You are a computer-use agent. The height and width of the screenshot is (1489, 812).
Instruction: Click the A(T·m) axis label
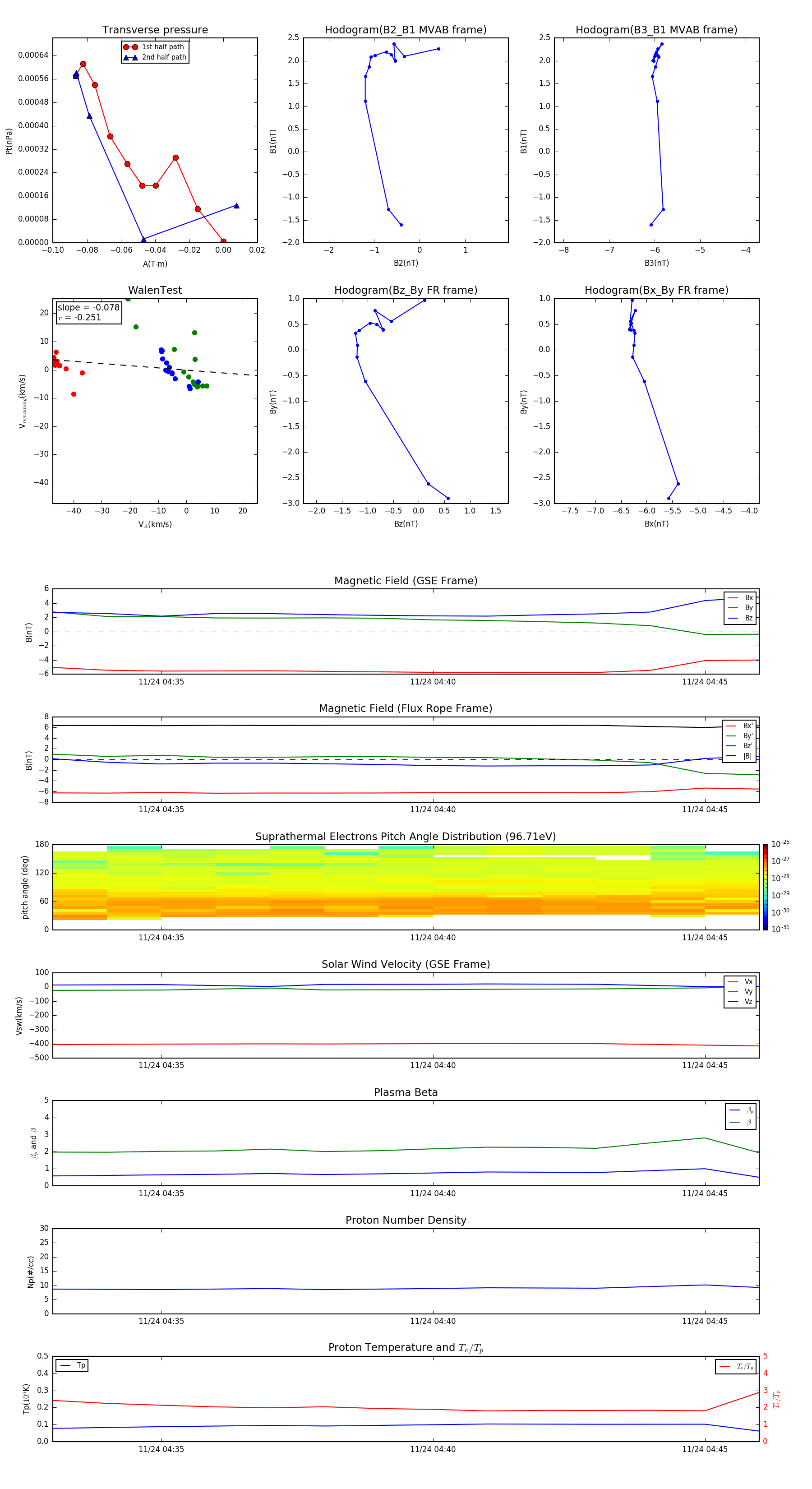tap(155, 264)
